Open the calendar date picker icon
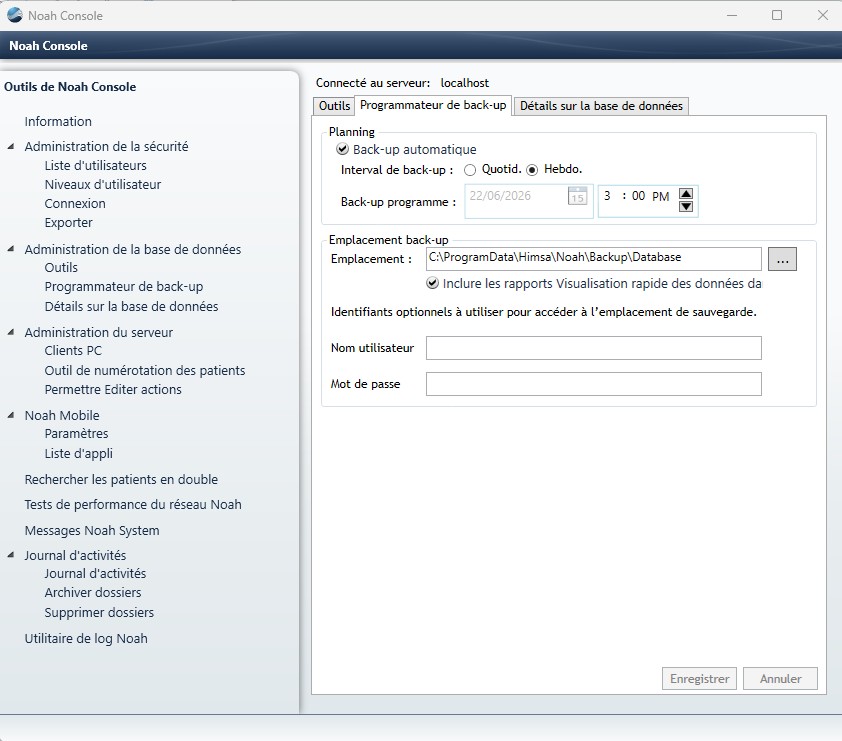This screenshot has height=741, width=842. coord(577,196)
